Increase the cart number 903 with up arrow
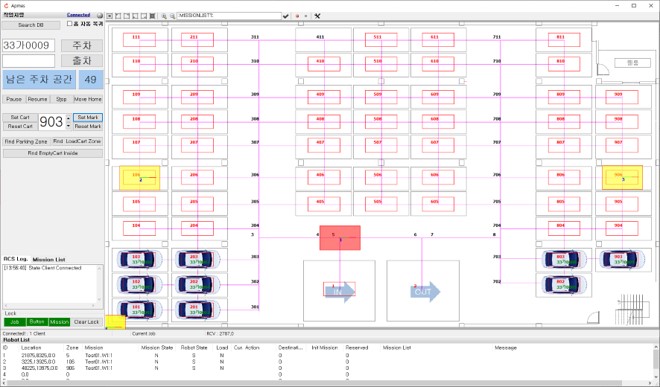Screen dimensions: 660x387 [69, 118]
